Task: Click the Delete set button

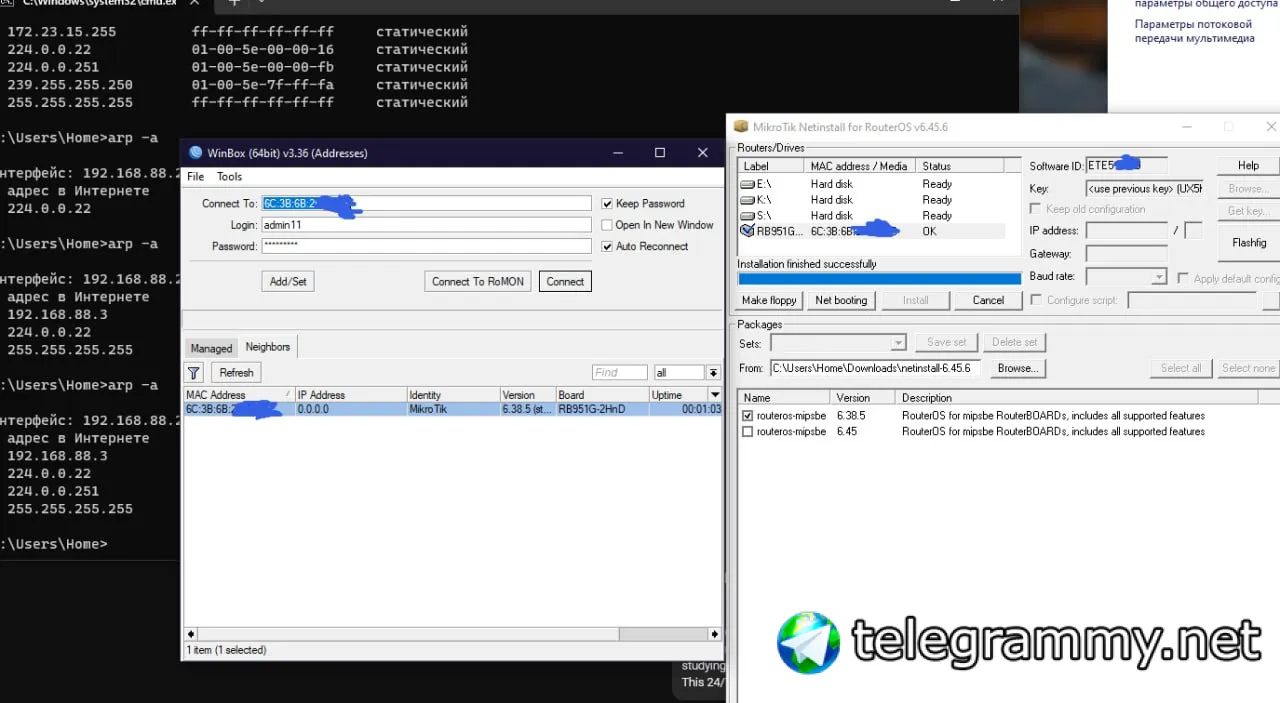Action: 1015,342
